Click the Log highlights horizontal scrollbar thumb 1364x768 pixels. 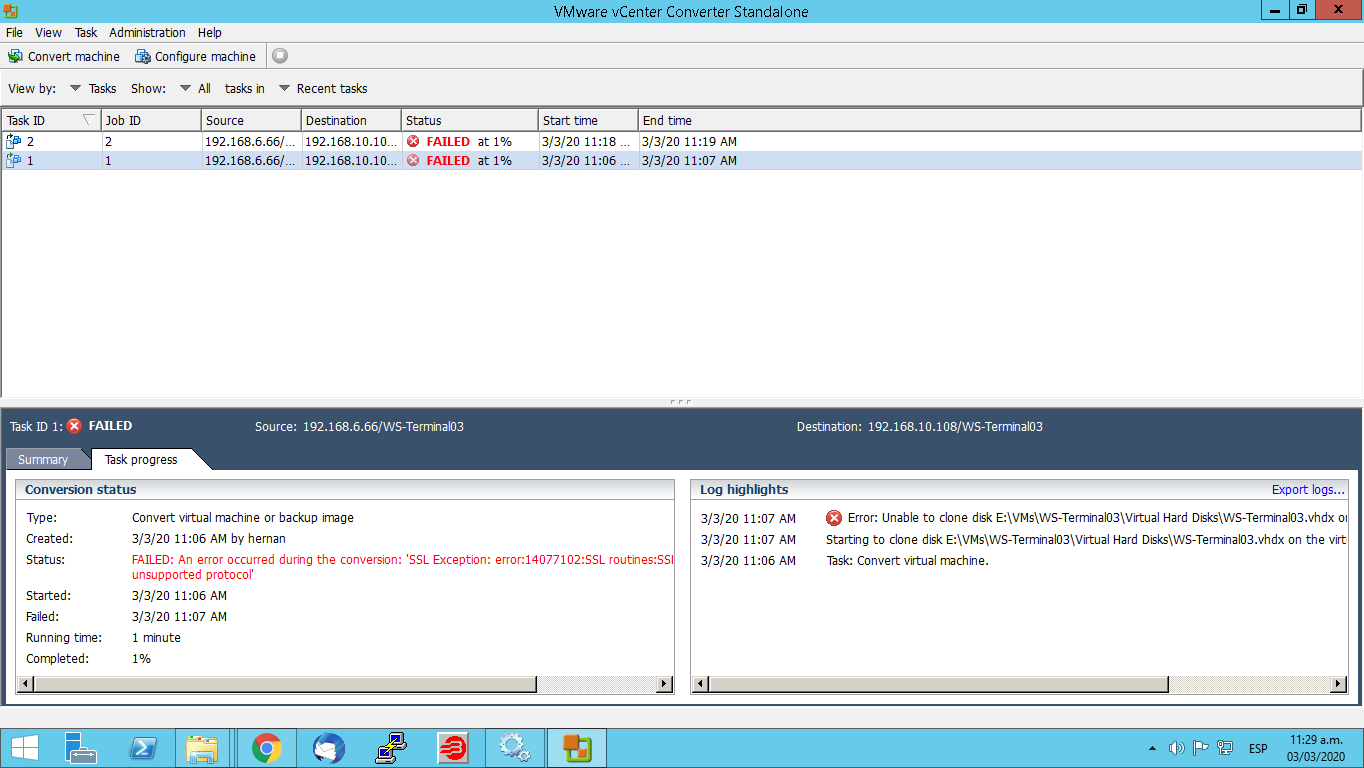pyautogui.click(x=939, y=684)
